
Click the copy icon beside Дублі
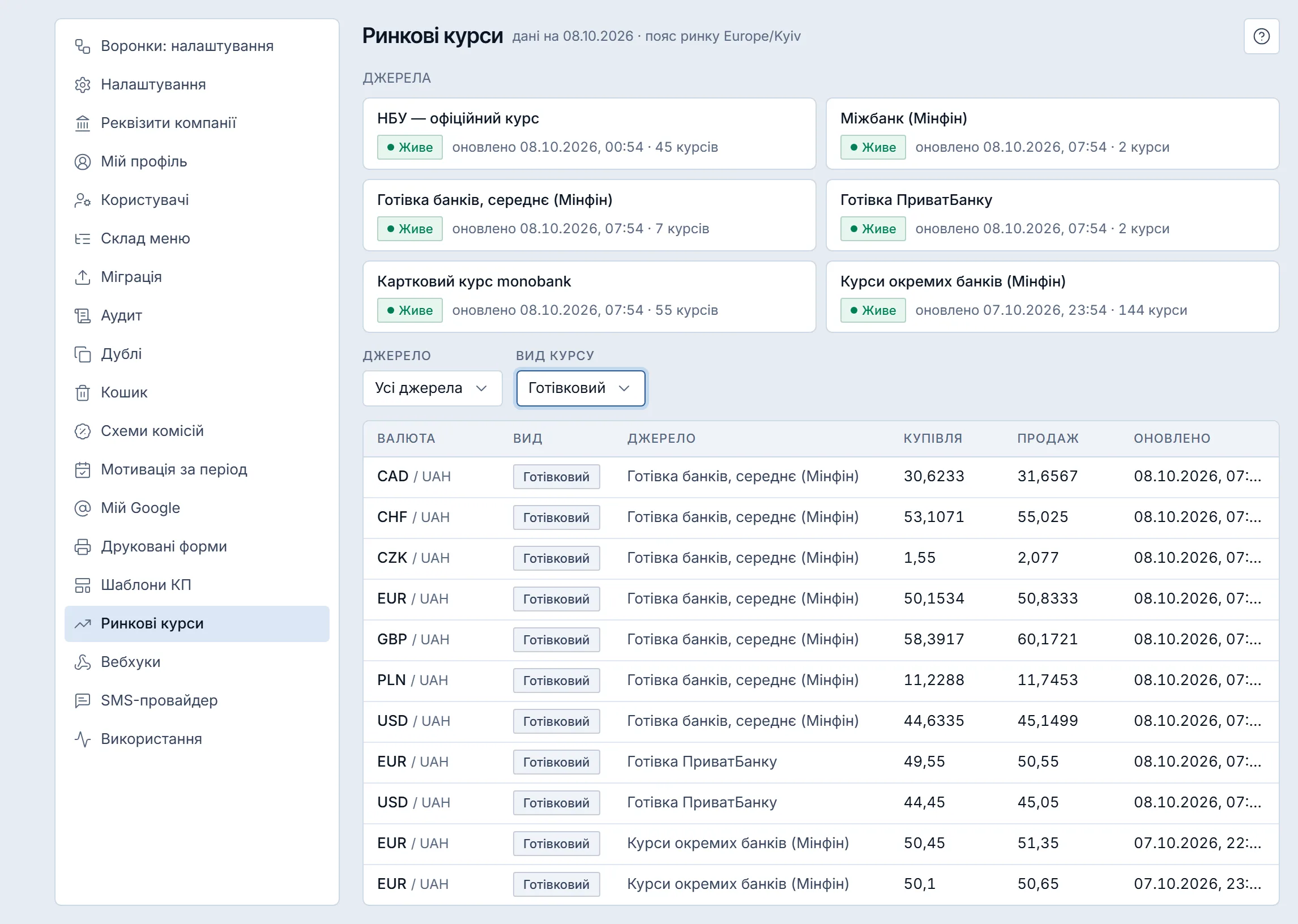pyautogui.click(x=83, y=354)
